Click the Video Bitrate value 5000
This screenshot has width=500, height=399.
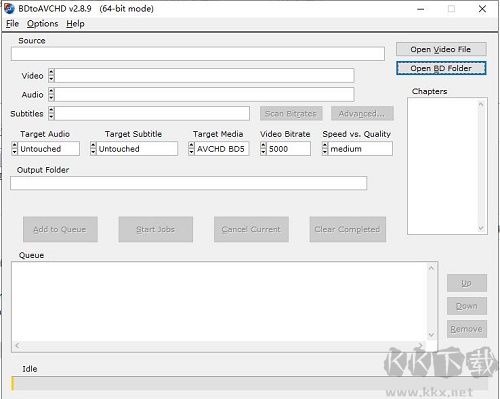coord(289,149)
